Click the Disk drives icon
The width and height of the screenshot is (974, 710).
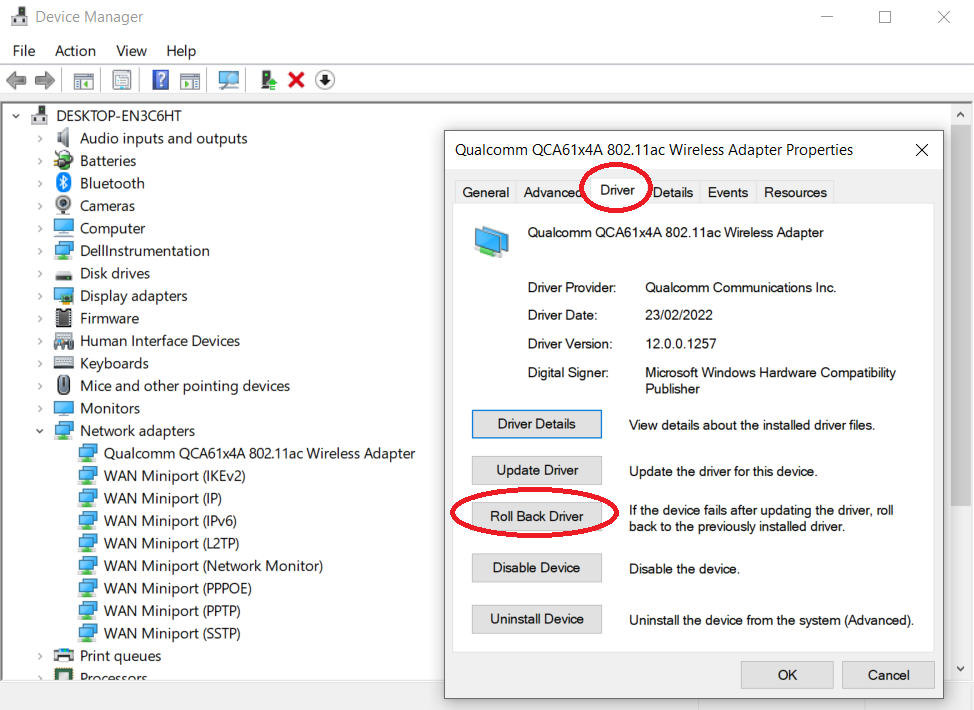tap(63, 275)
